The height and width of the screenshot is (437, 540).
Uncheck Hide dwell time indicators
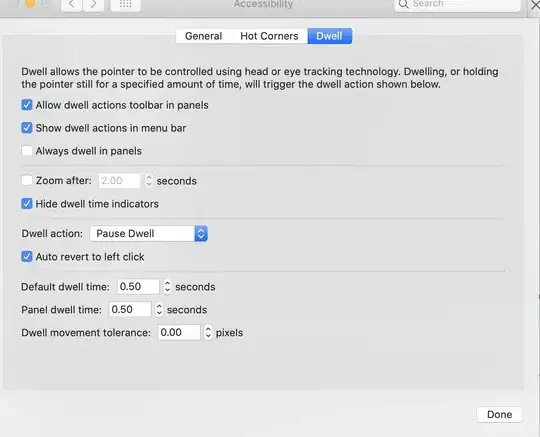27,204
